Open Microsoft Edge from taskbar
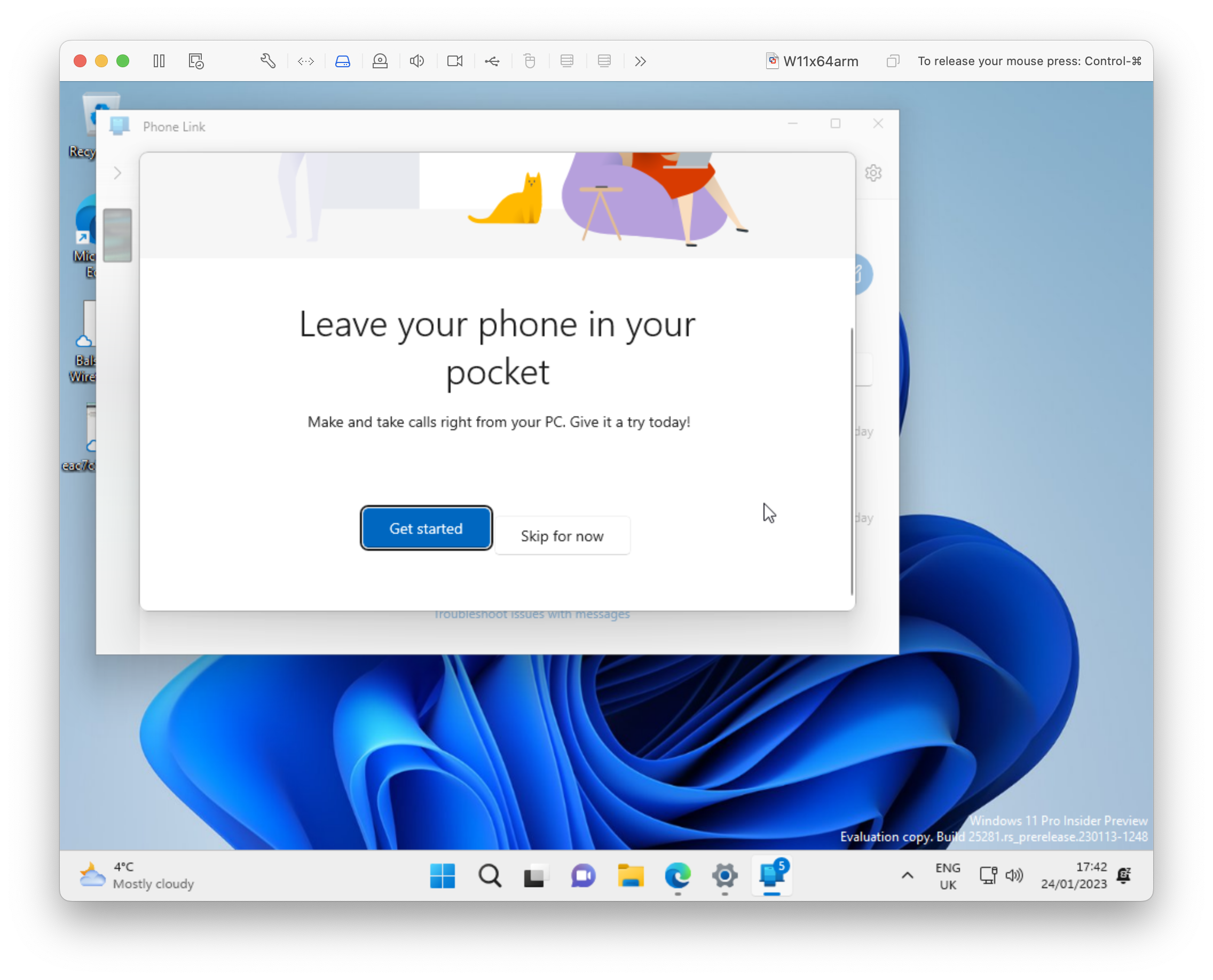Image resolution: width=1213 pixels, height=980 pixels. click(678, 875)
